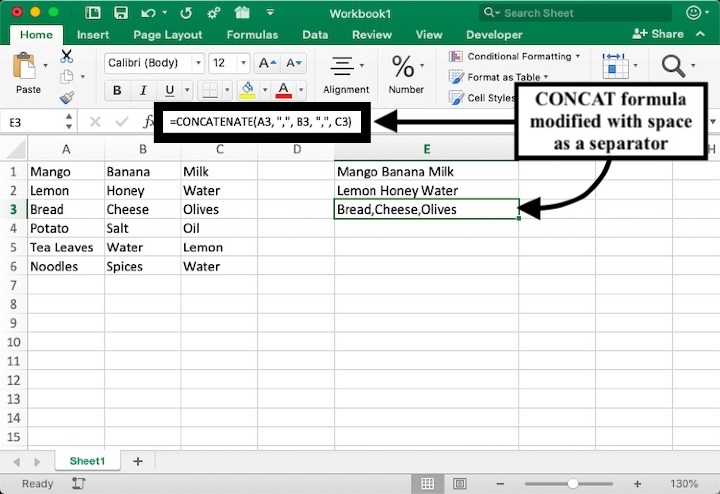The image size is (720, 494).
Task: Toggle Bold formatting
Action: coord(117,90)
